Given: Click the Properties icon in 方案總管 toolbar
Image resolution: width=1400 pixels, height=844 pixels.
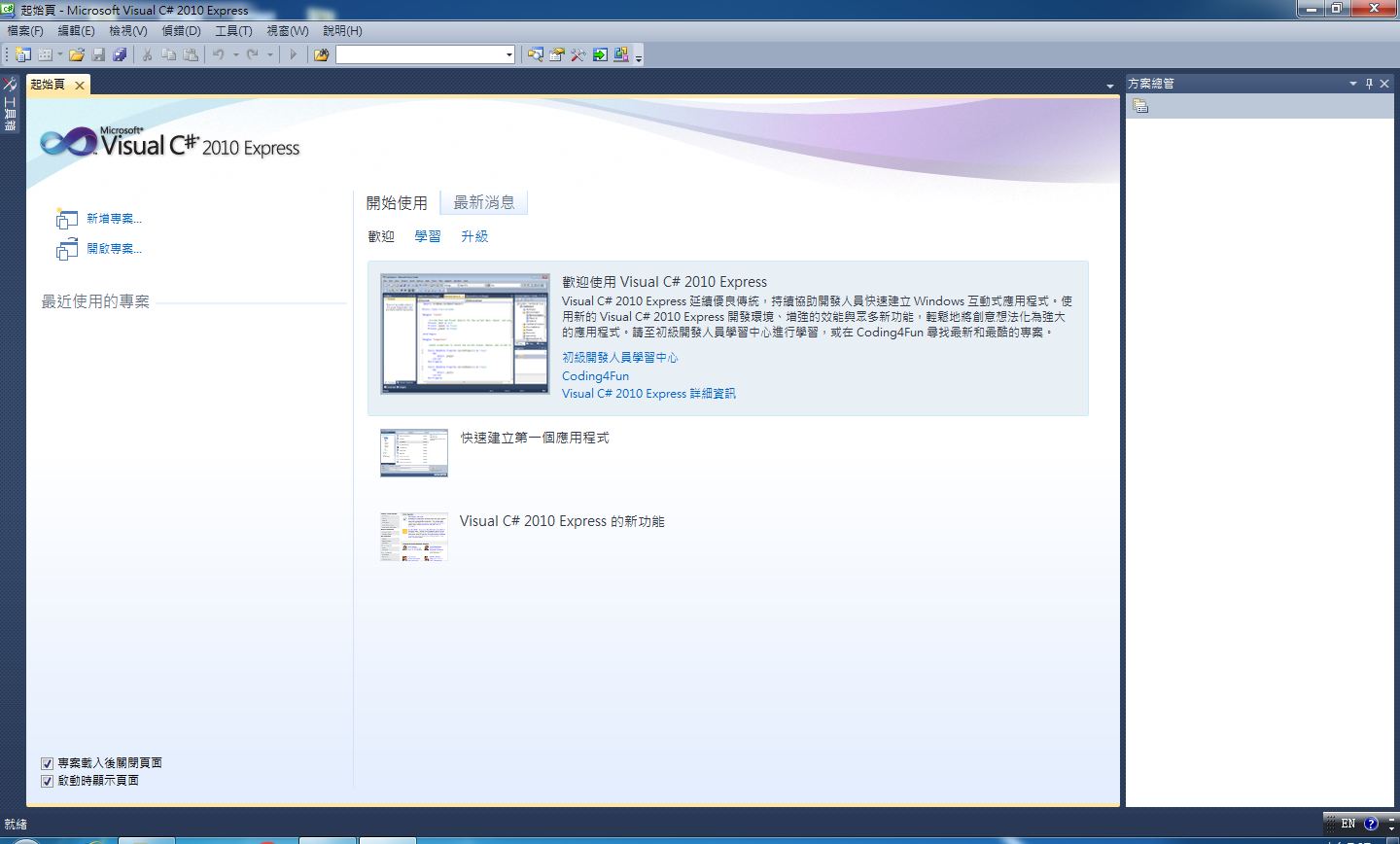Looking at the screenshot, I should coord(1140,106).
